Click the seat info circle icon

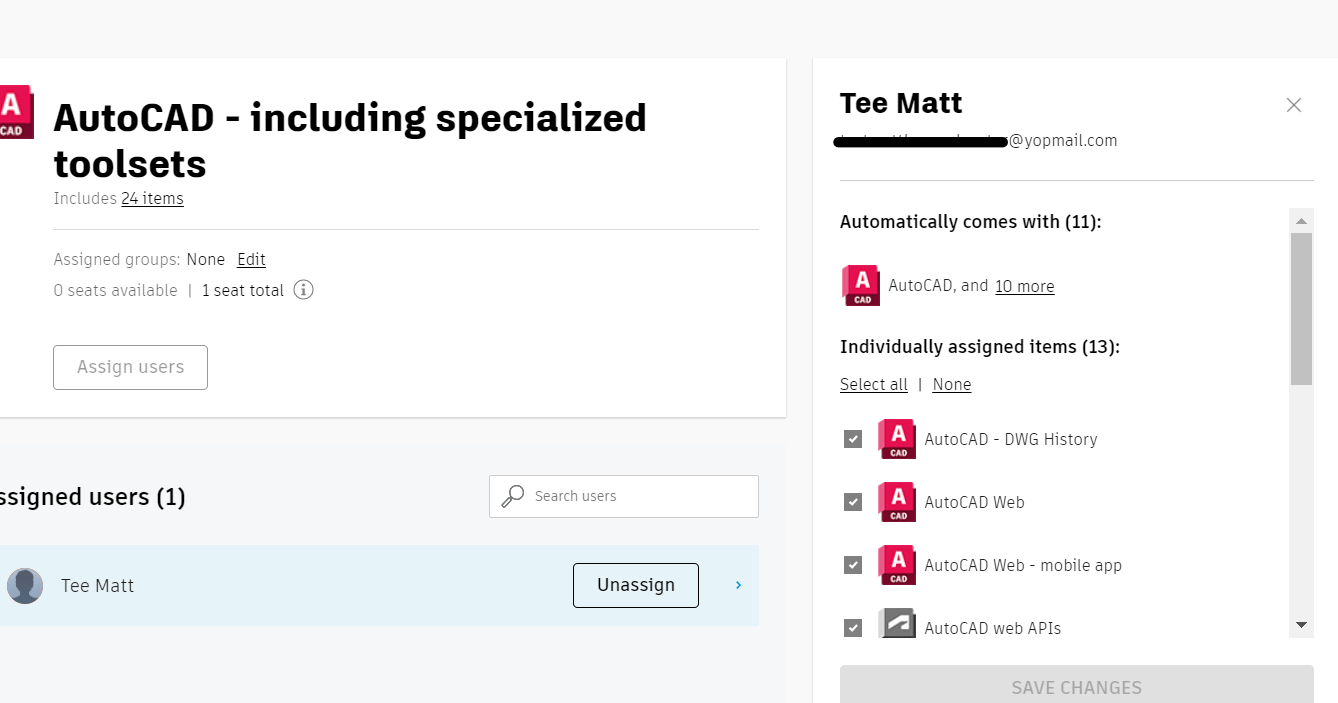pyautogui.click(x=303, y=291)
